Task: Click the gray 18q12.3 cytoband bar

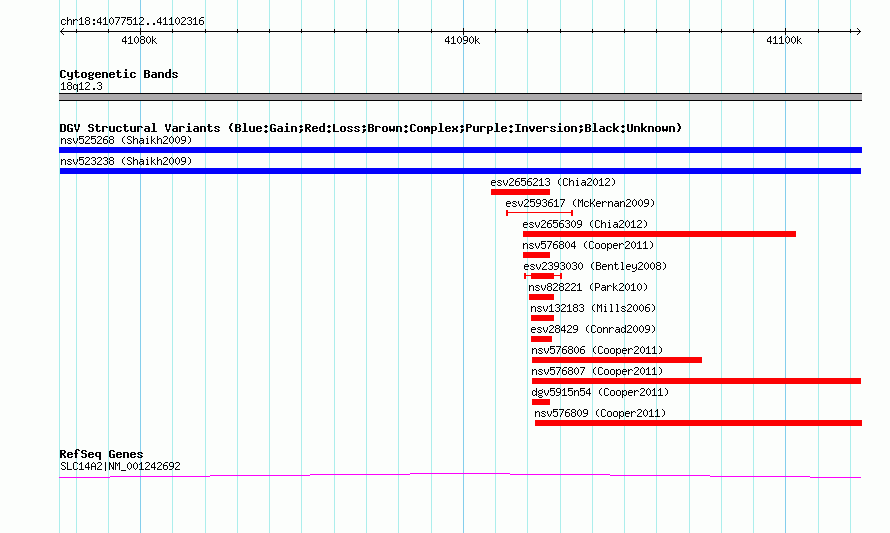Action: tap(460, 97)
